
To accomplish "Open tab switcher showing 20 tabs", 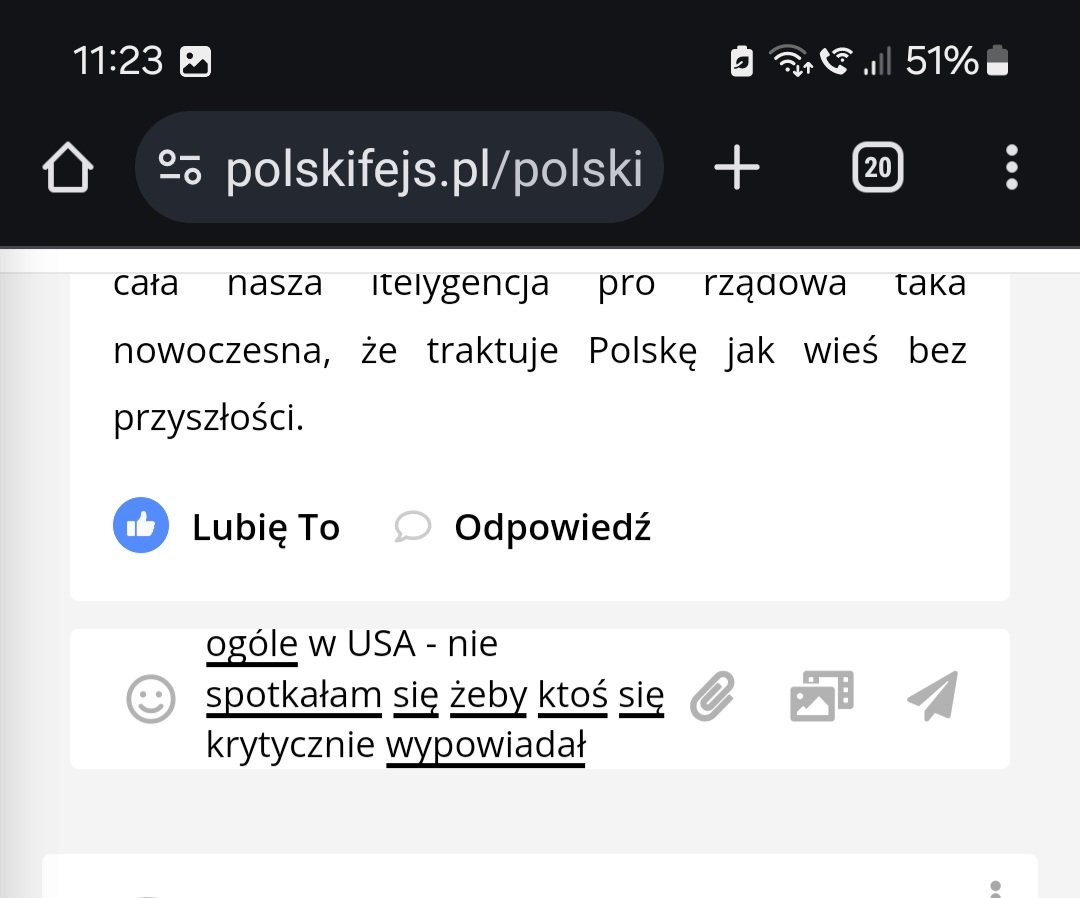I will click(877, 168).
